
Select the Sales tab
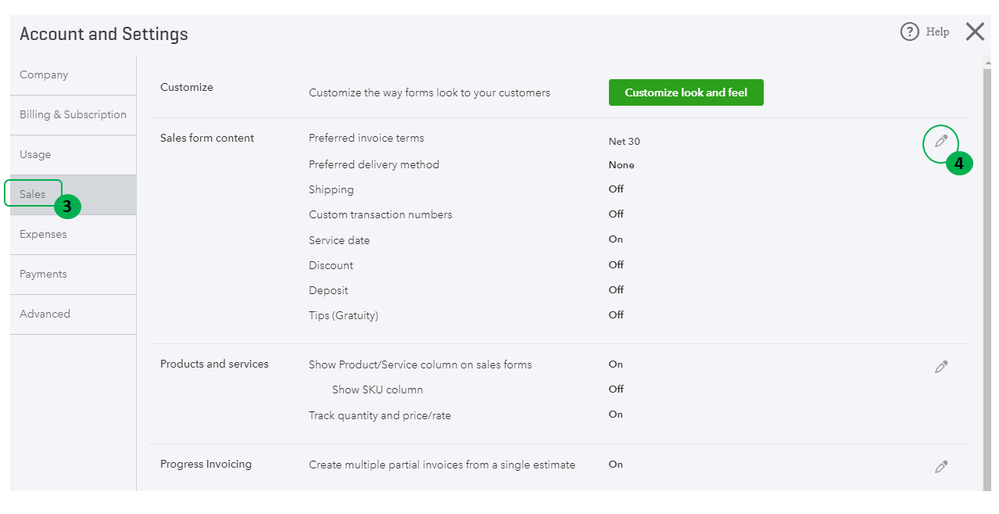33,194
